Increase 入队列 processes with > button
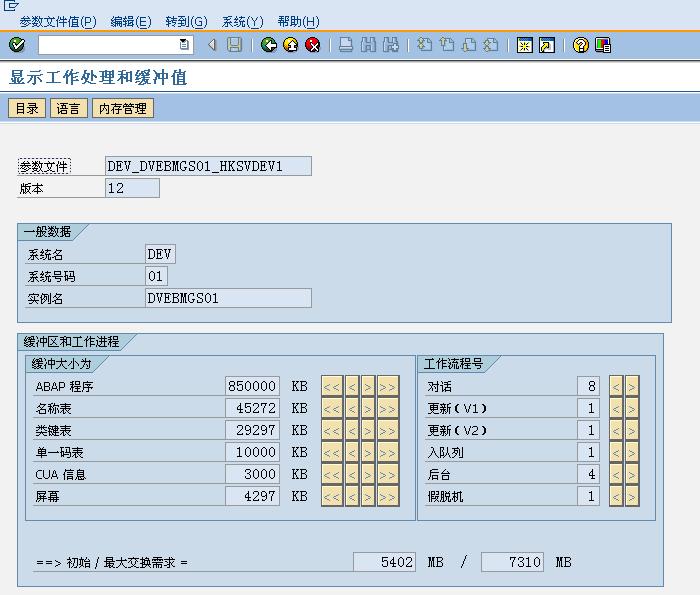The image size is (700, 595). coord(632,452)
